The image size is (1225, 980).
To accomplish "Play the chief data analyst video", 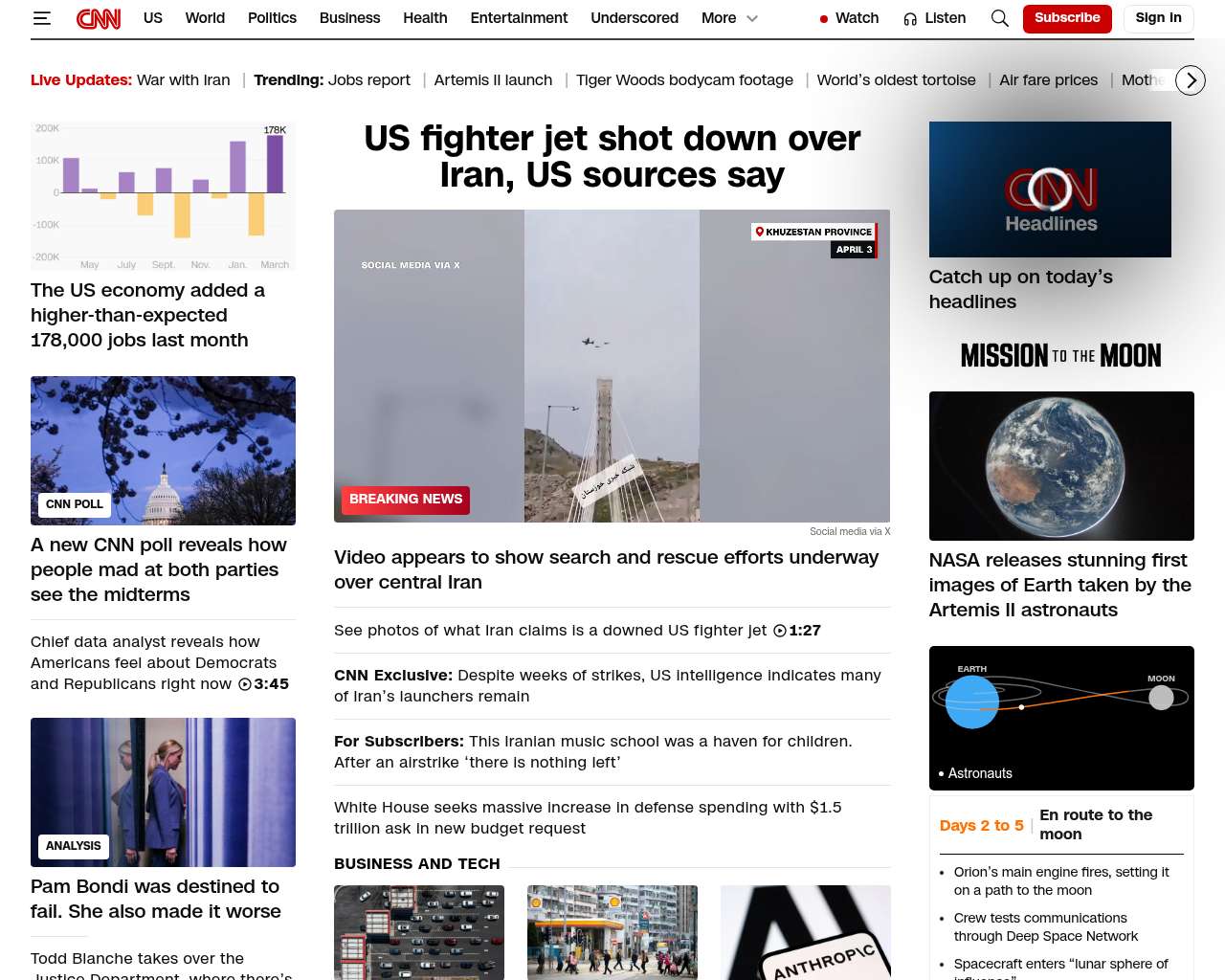I will [x=160, y=662].
